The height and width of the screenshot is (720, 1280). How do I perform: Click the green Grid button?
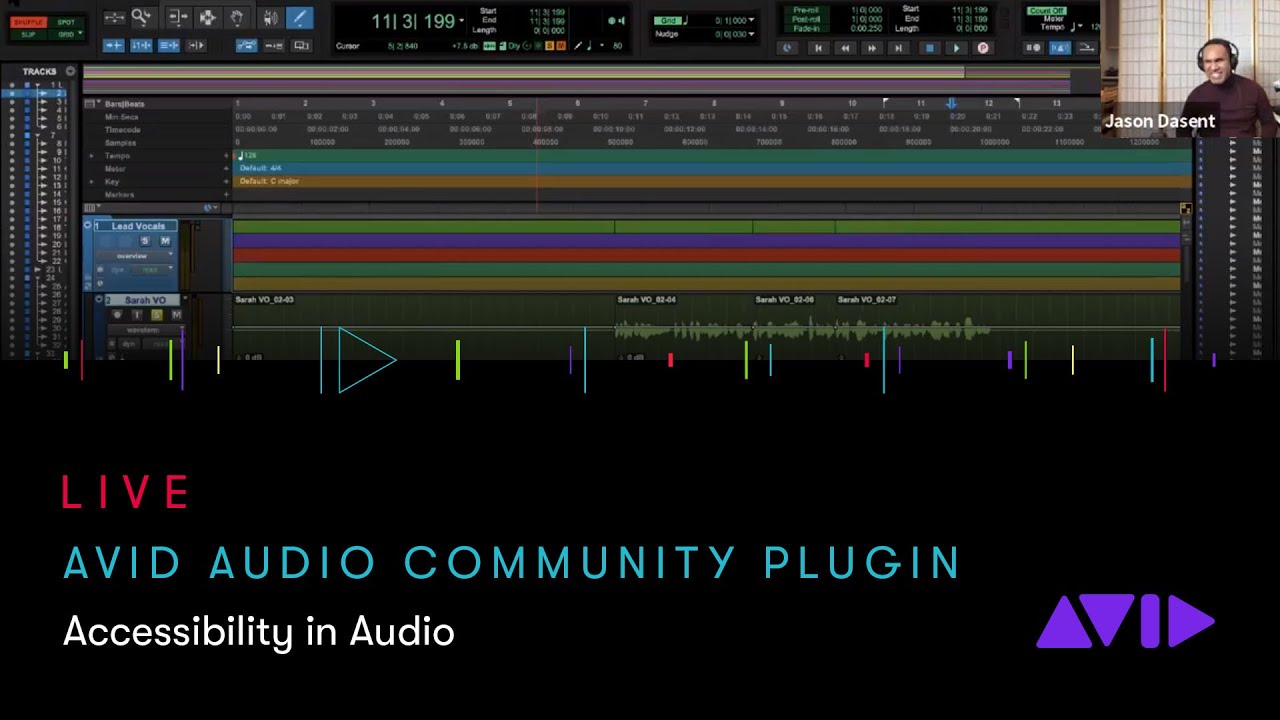tap(667, 21)
